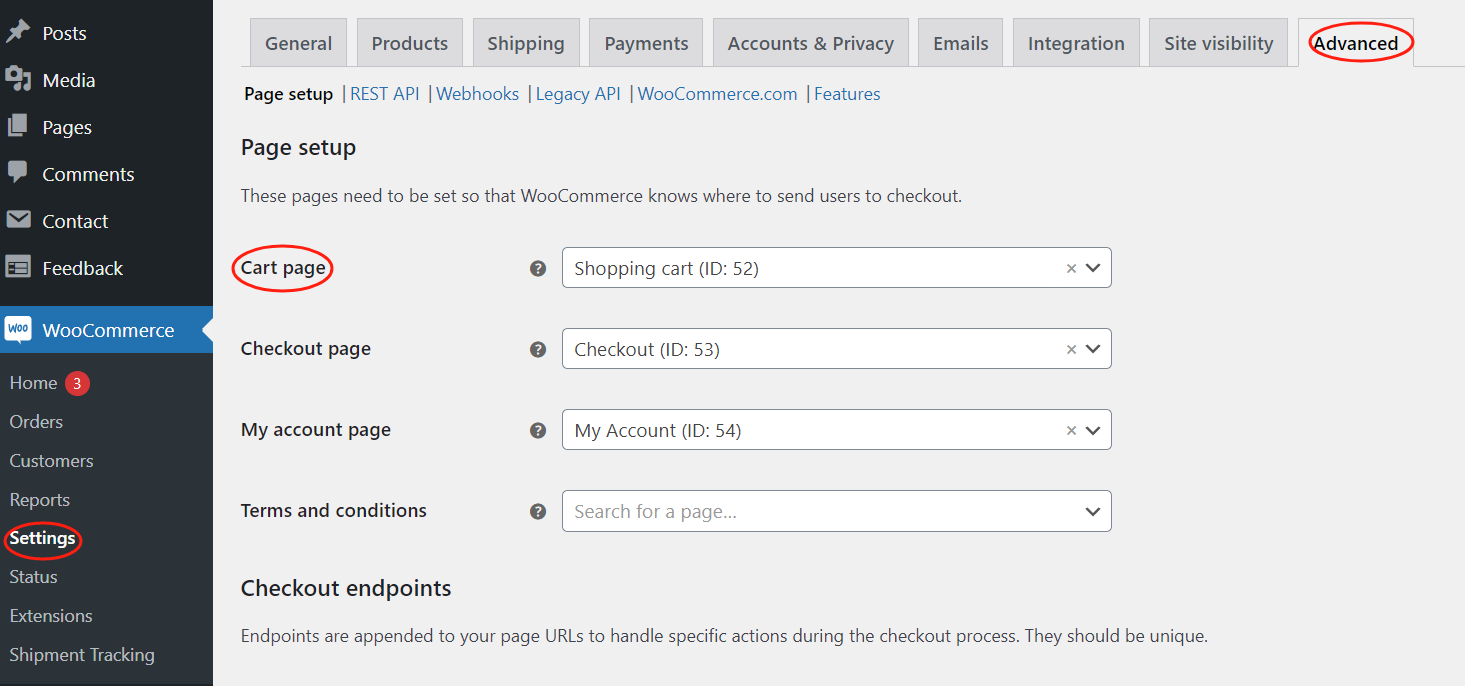
Task: Open the REST API settings link
Action: [384, 93]
